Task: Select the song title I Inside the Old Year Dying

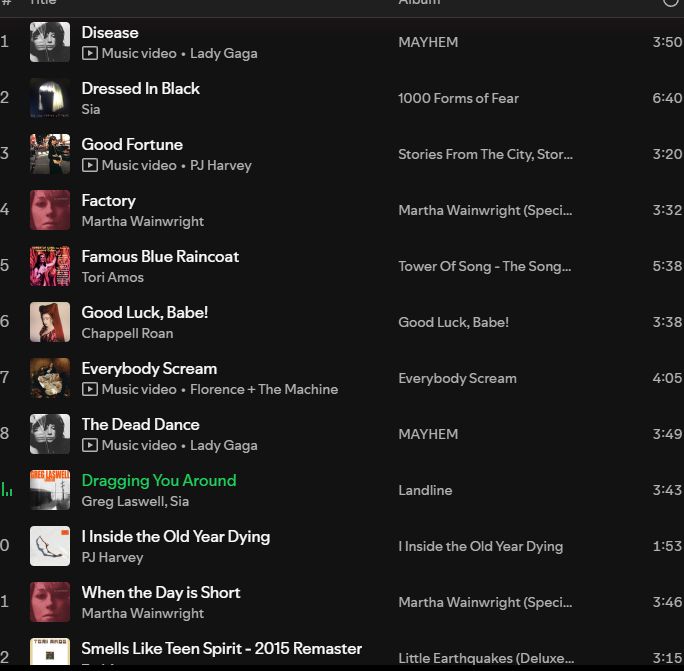Action: (x=176, y=537)
